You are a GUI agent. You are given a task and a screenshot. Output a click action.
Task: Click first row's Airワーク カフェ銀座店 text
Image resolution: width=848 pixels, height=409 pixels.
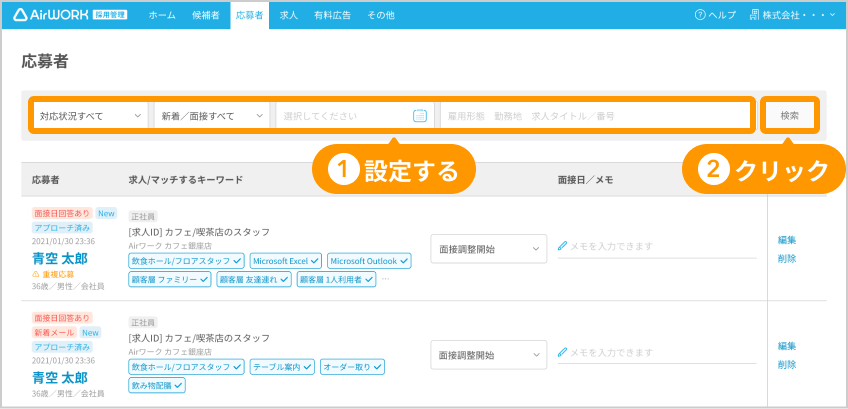170,246
